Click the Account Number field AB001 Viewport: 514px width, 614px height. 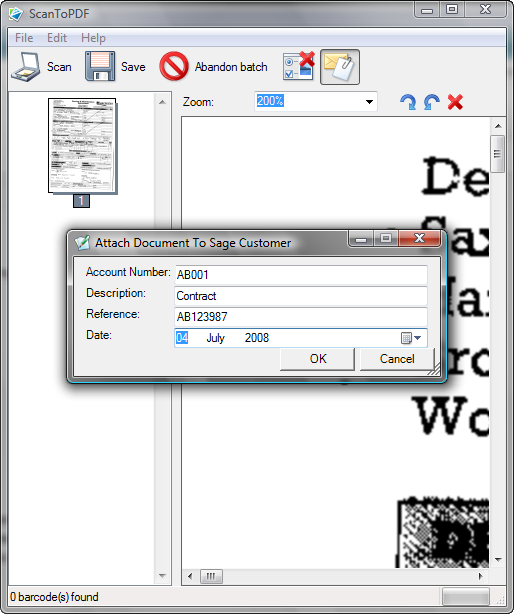coord(301,274)
